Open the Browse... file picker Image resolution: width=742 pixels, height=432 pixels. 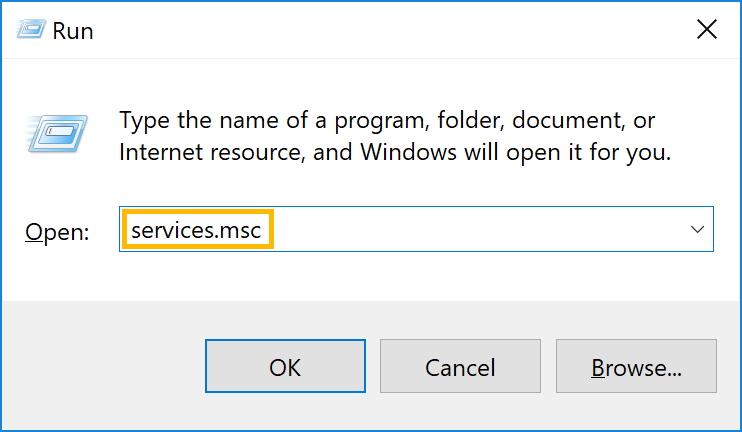pos(636,367)
